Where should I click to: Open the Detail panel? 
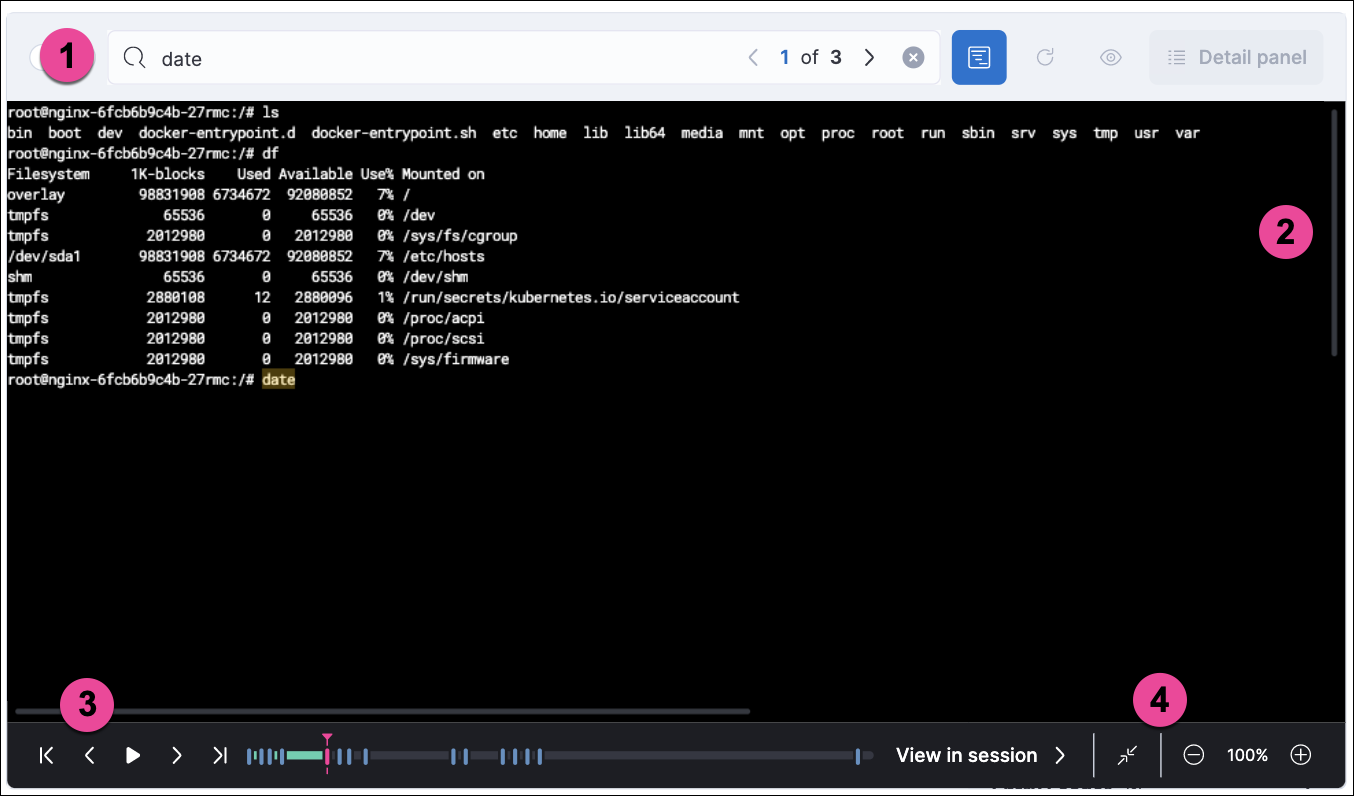[x=1236, y=57]
